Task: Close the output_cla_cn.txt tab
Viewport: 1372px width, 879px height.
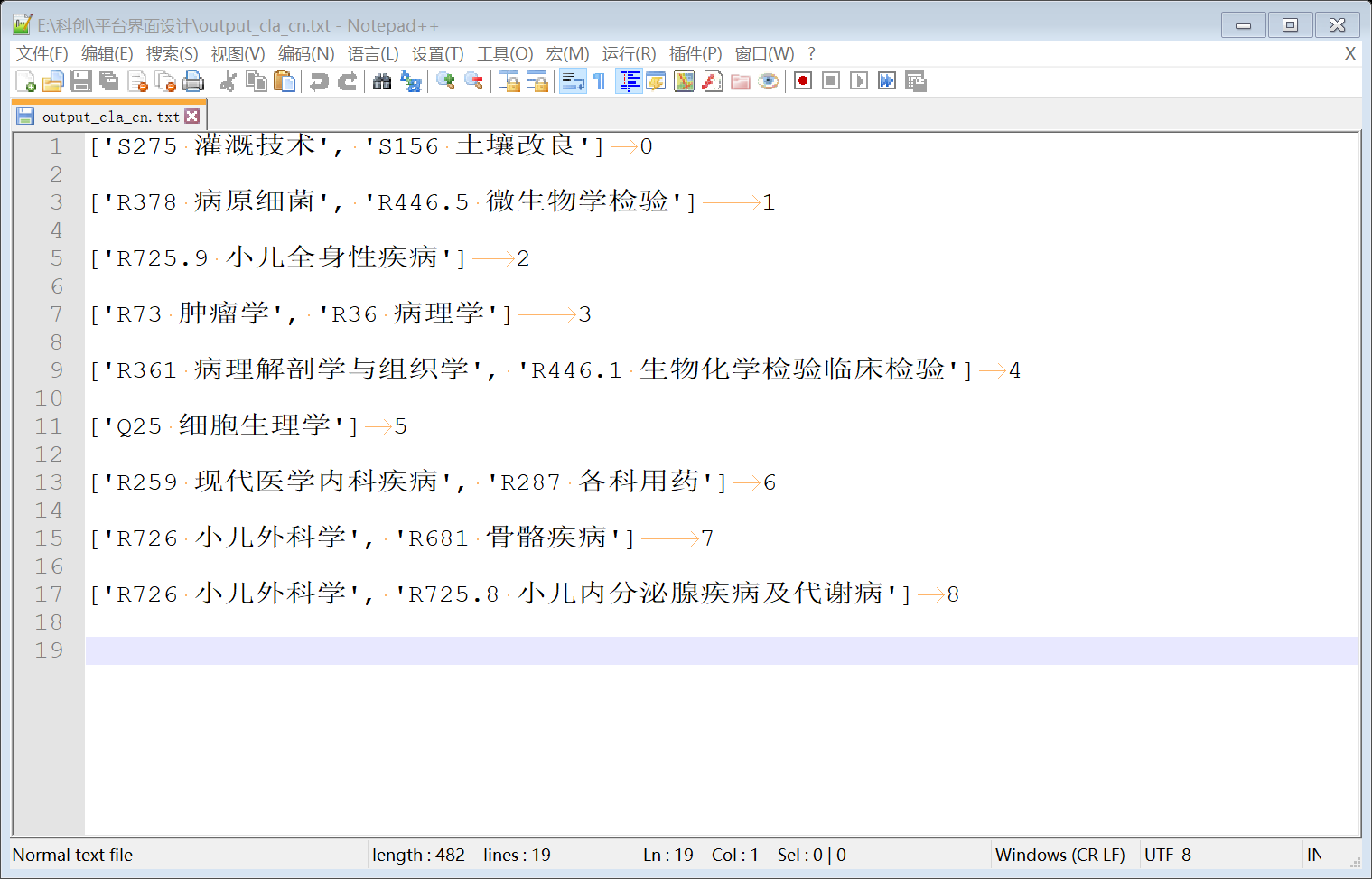Action: [192, 117]
